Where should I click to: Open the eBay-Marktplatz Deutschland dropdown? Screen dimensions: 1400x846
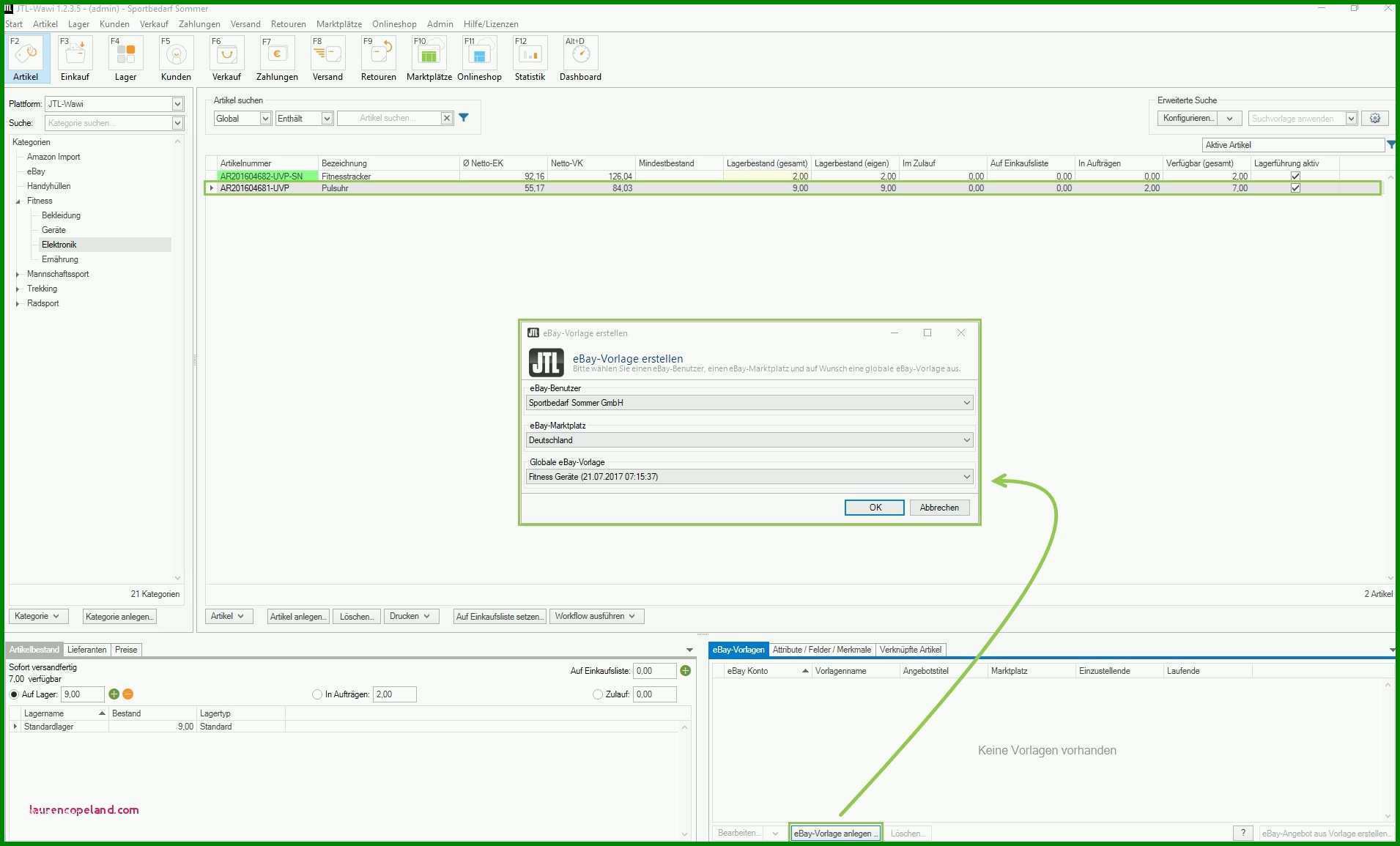749,440
